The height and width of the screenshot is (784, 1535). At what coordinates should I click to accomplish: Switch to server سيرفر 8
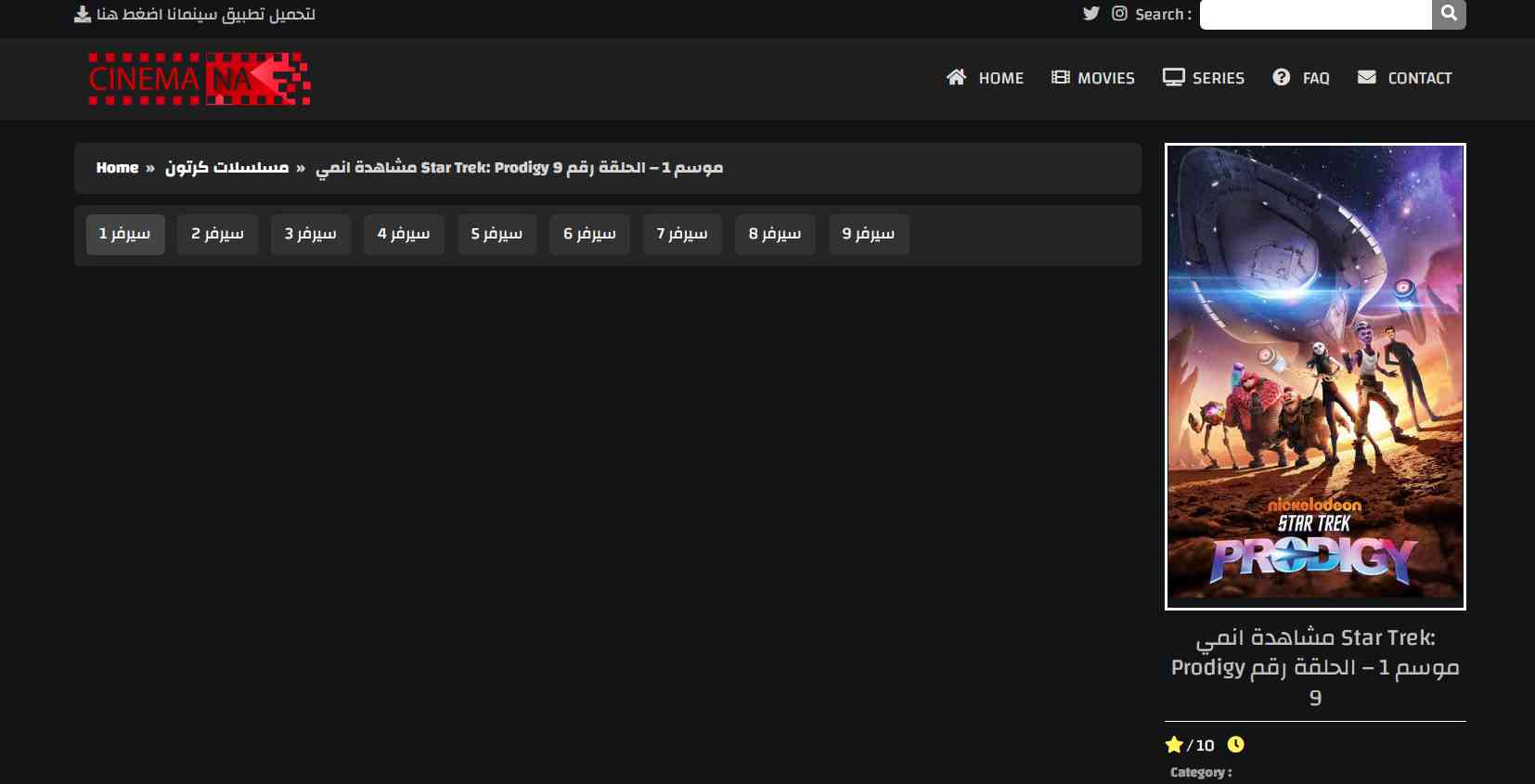775,235
